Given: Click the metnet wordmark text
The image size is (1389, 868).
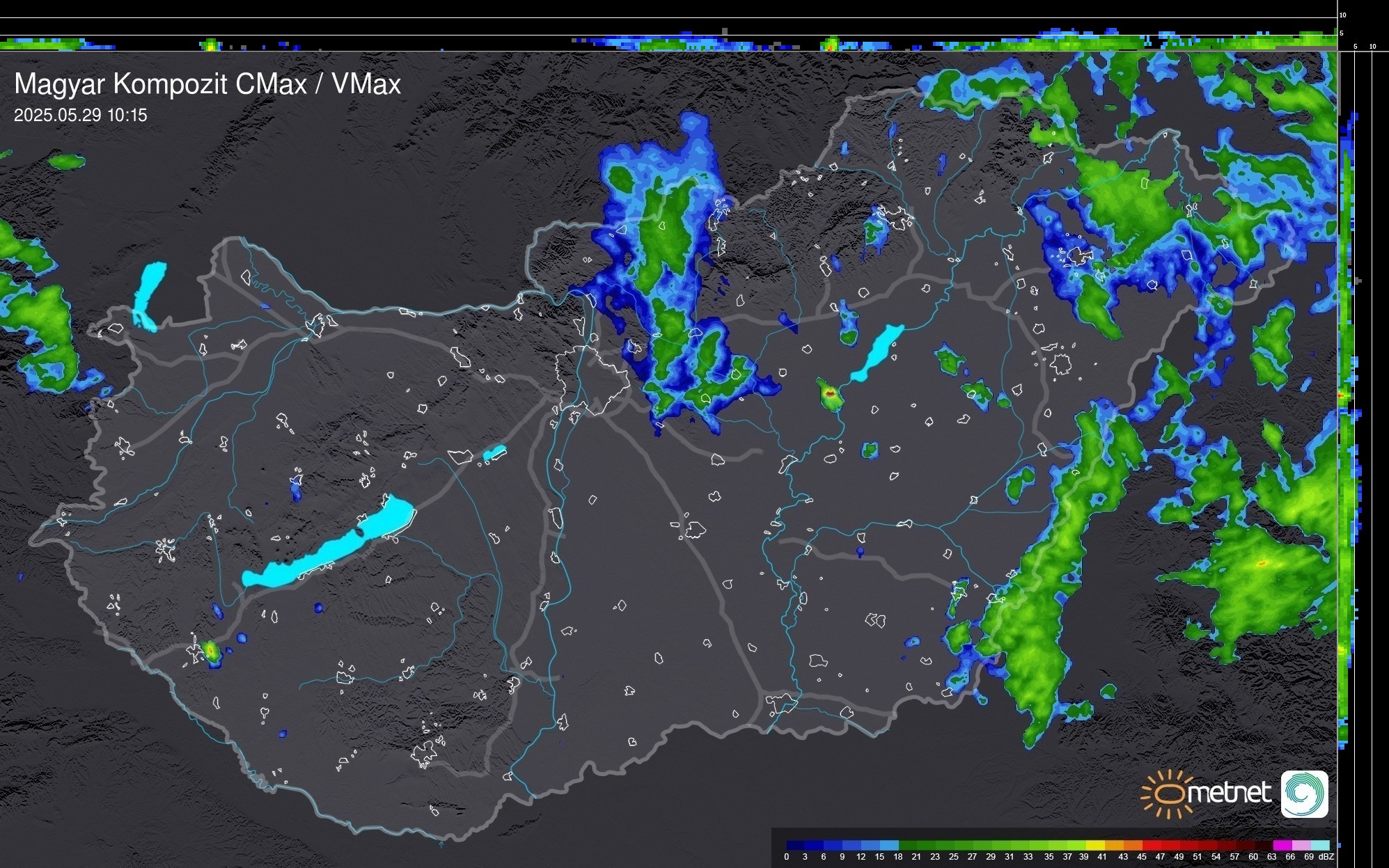Looking at the screenshot, I should 1229,794.
